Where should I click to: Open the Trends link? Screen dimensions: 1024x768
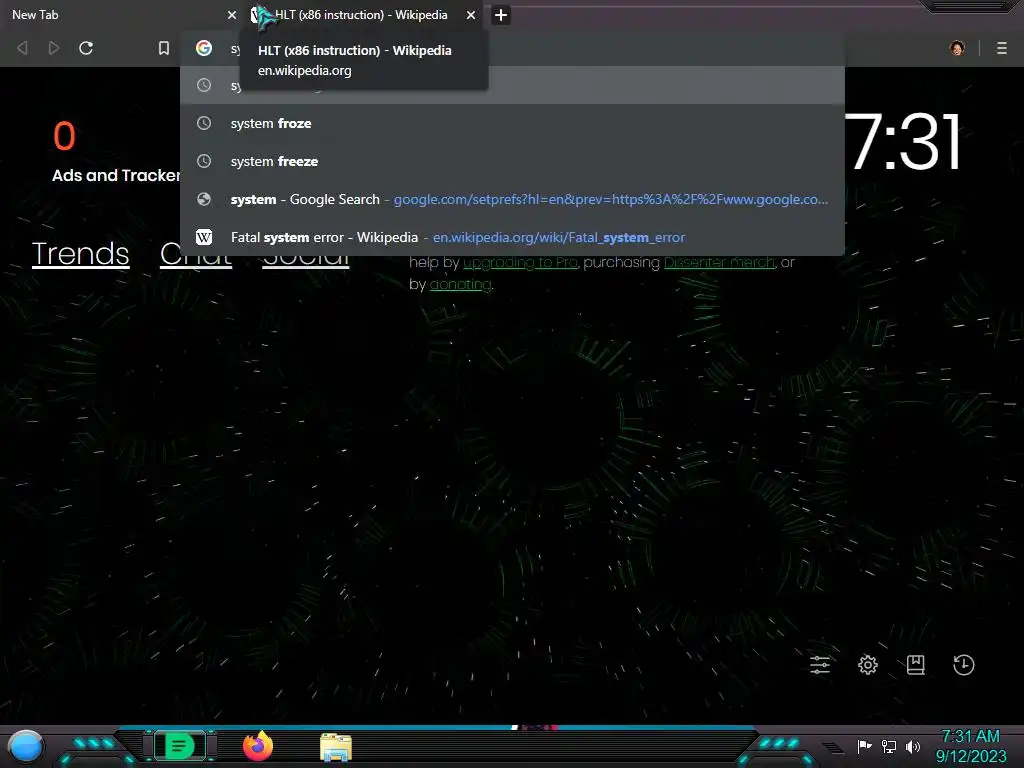coord(80,253)
